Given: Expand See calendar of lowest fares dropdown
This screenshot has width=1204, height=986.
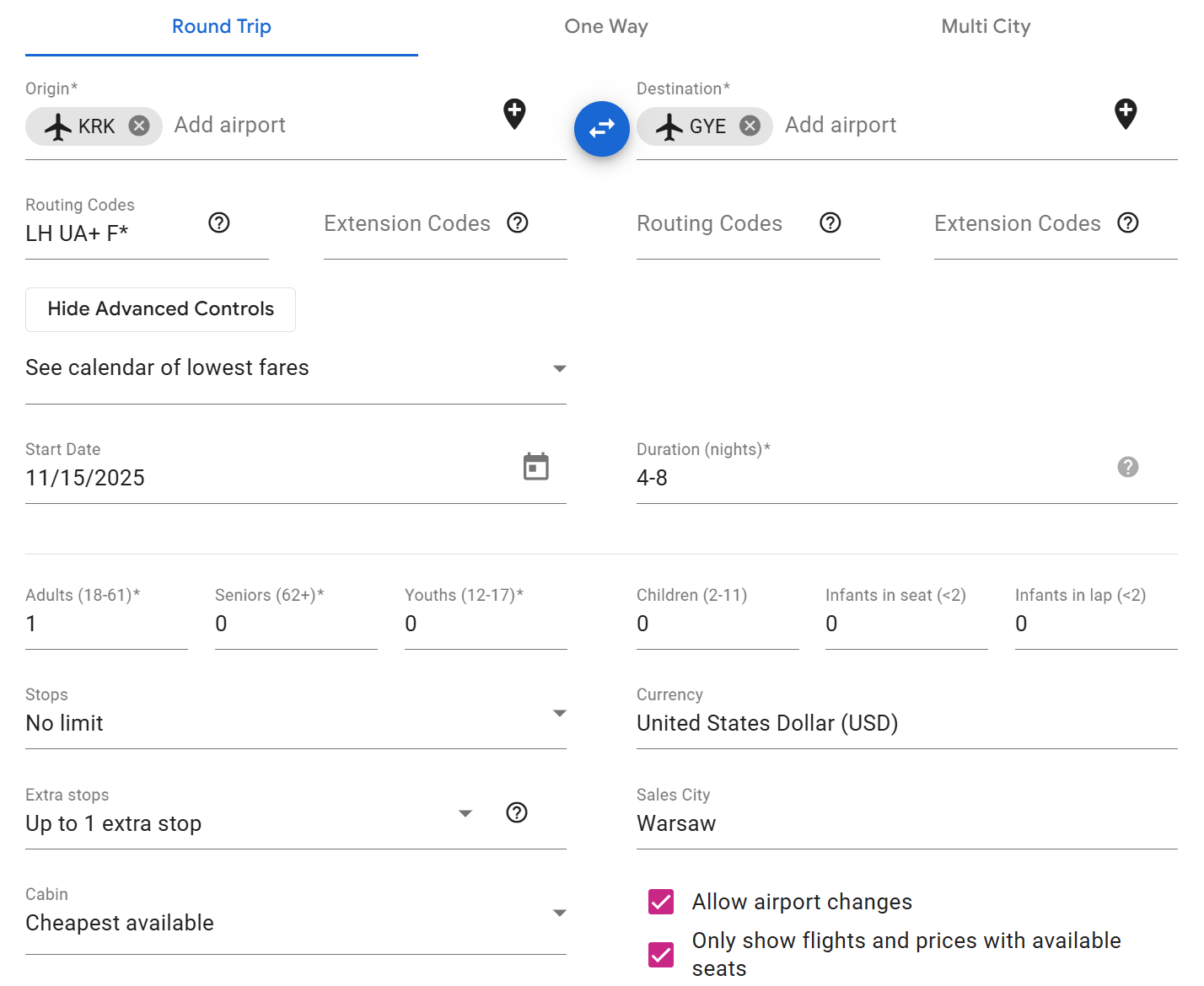Looking at the screenshot, I should 296,368.
